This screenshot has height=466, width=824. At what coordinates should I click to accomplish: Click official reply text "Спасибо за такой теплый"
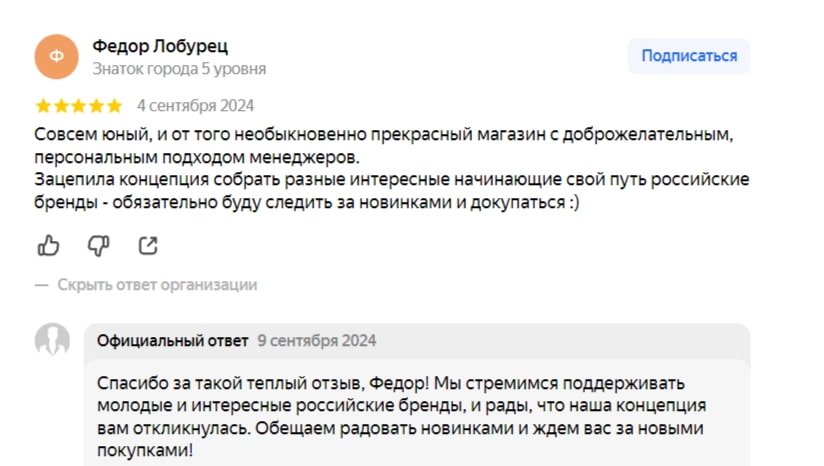pos(401,417)
